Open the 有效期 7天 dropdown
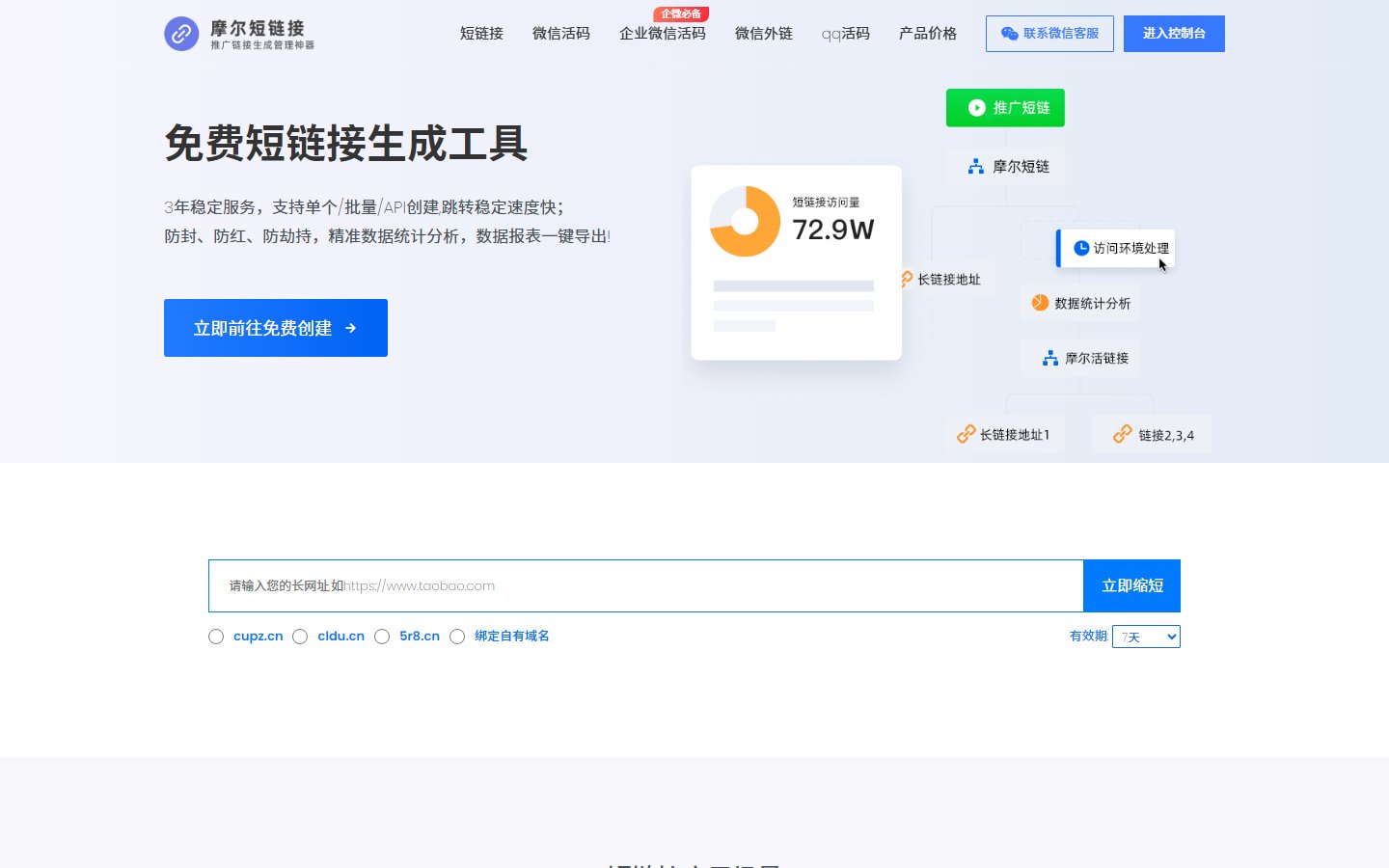Image resolution: width=1389 pixels, height=868 pixels. tap(1146, 637)
